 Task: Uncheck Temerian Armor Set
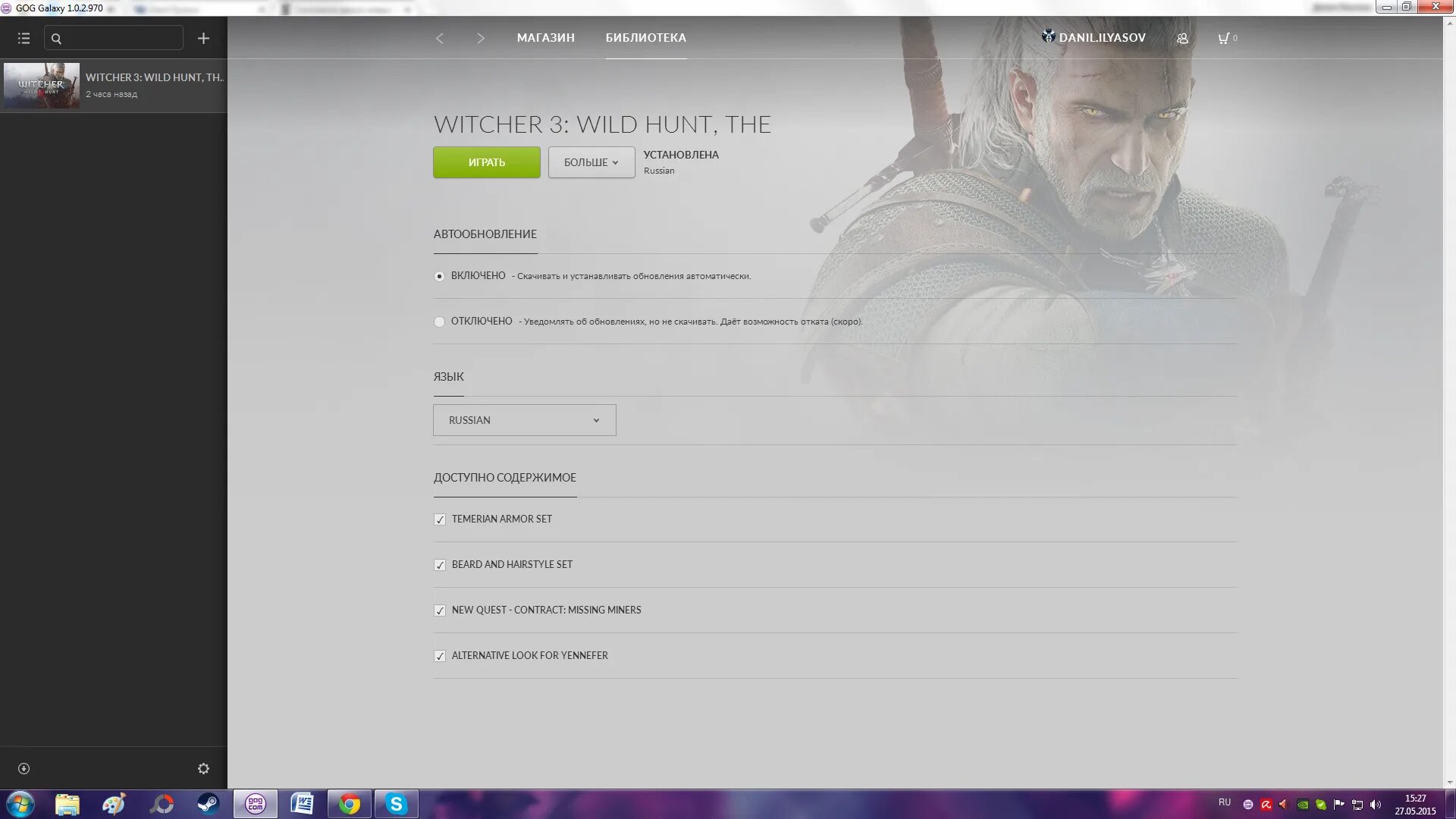click(440, 519)
